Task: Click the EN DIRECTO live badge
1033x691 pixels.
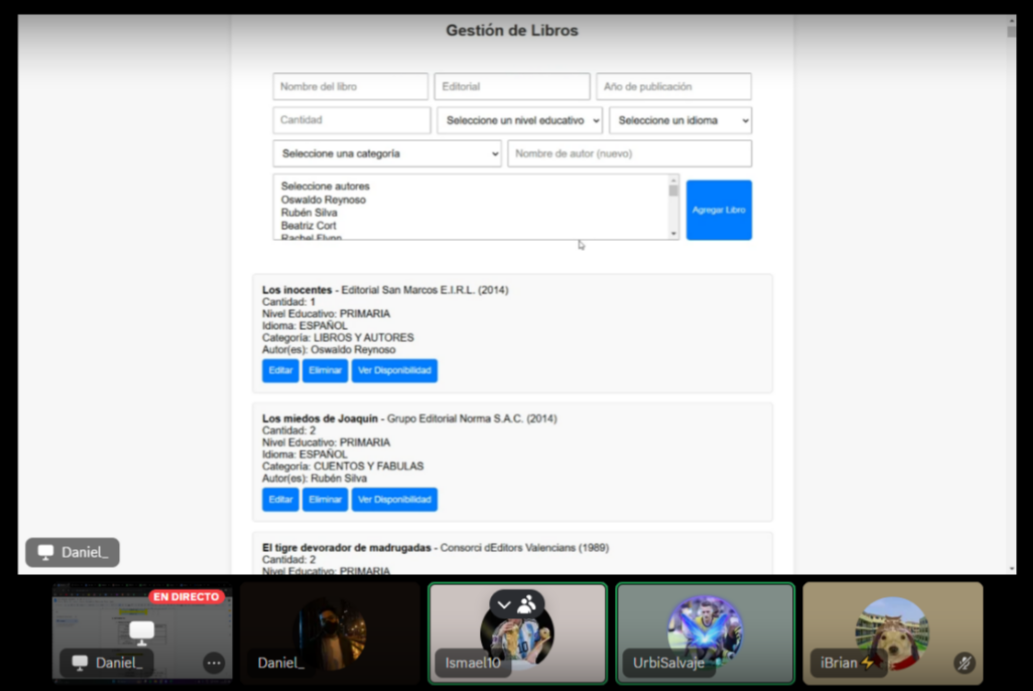Action: click(x=186, y=597)
